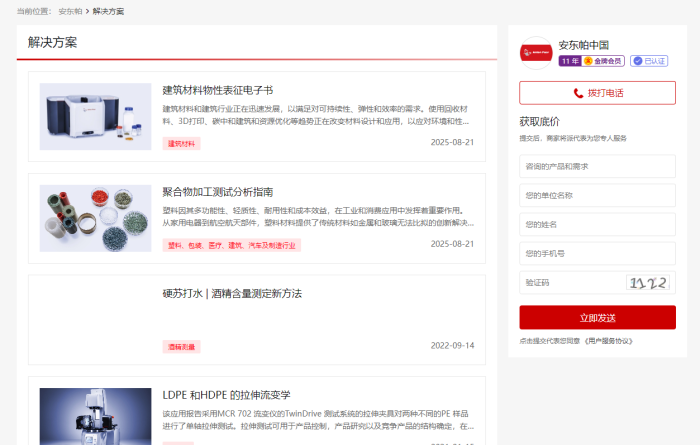
Task: Select the 您的姓名 name field
Action: (597, 224)
